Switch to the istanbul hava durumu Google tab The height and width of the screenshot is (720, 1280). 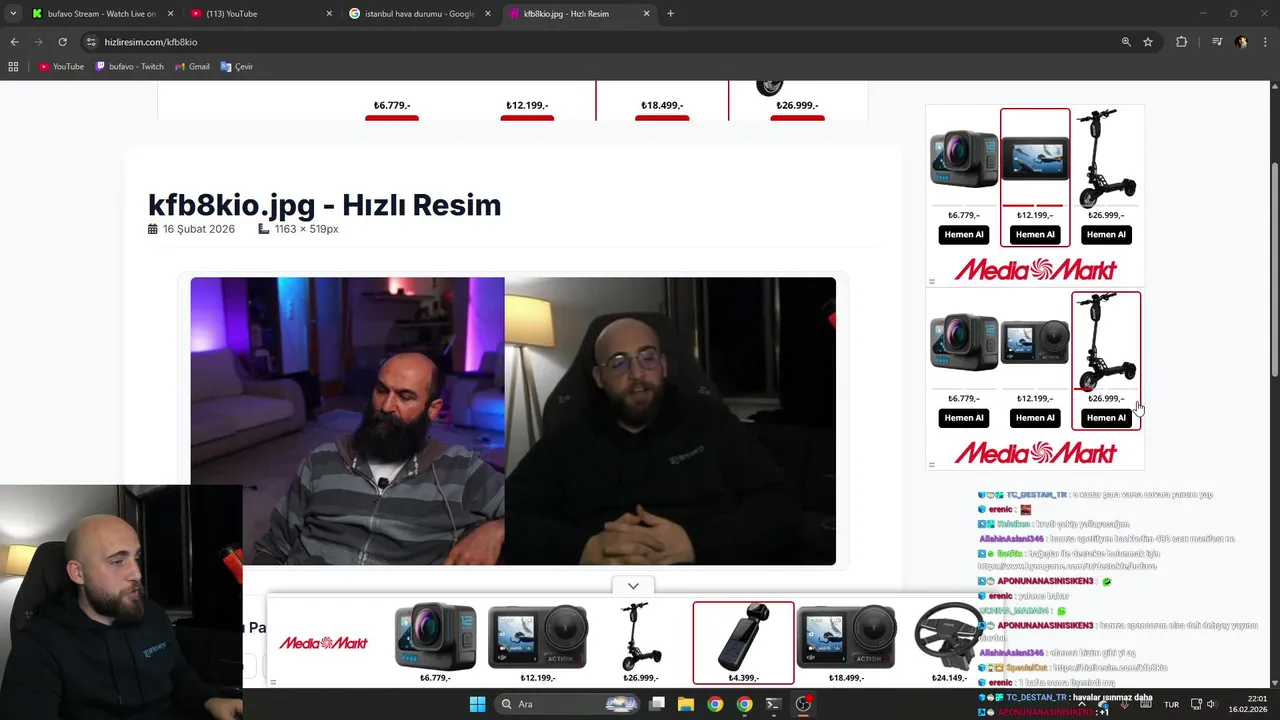[420, 14]
